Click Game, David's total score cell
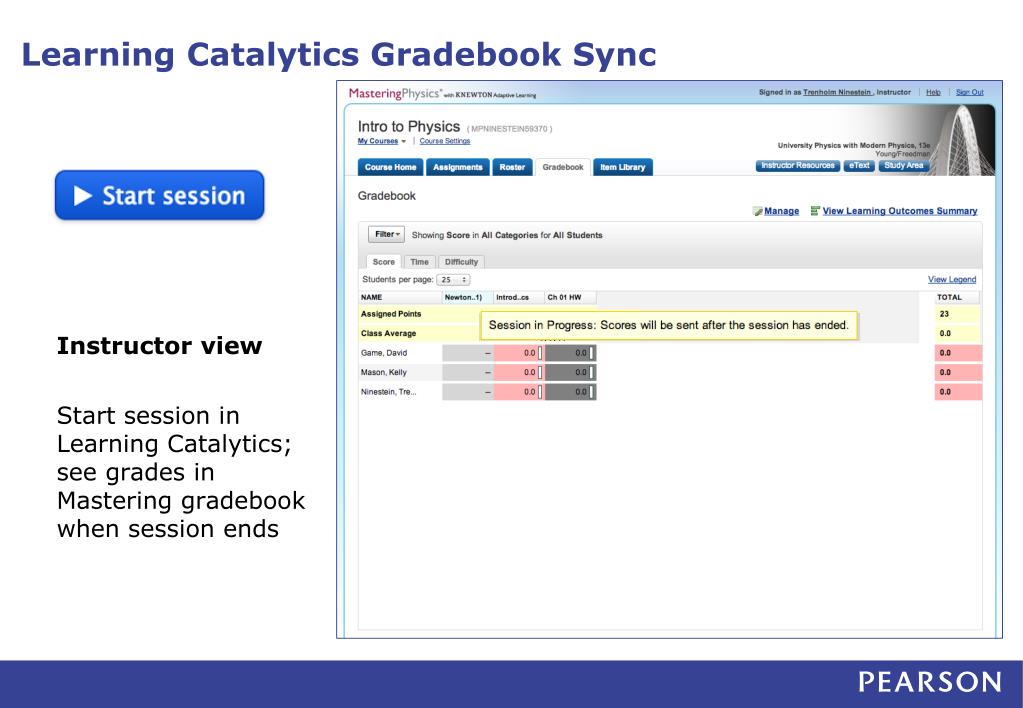The height and width of the screenshot is (708, 1023). (958, 353)
